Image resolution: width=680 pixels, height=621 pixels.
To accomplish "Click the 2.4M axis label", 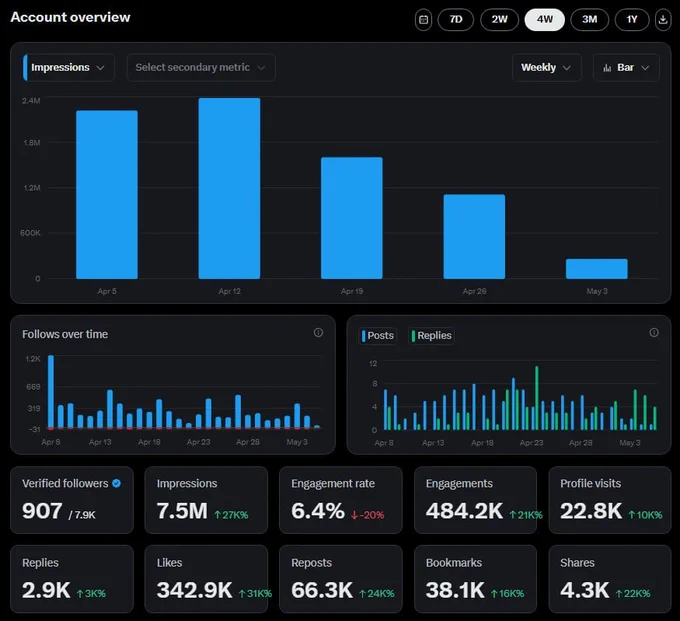I will point(31,101).
